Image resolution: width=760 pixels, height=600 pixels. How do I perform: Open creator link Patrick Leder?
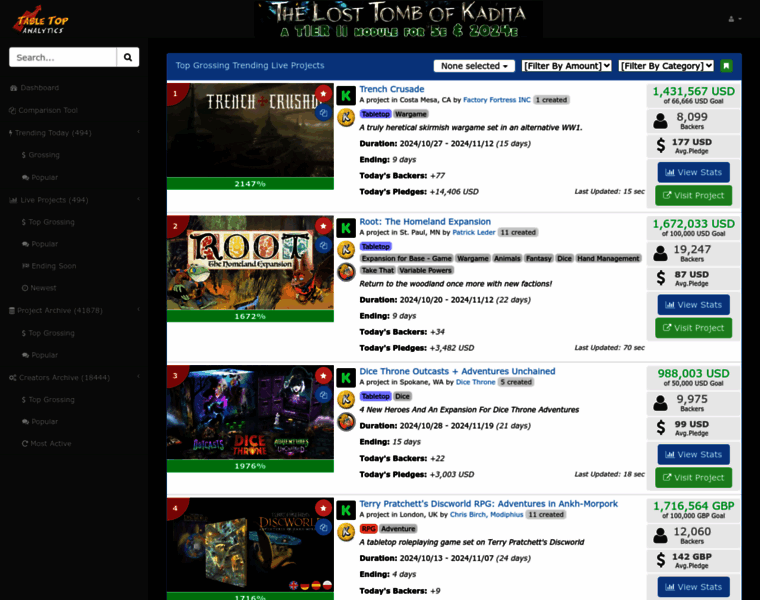pos(474,232)
